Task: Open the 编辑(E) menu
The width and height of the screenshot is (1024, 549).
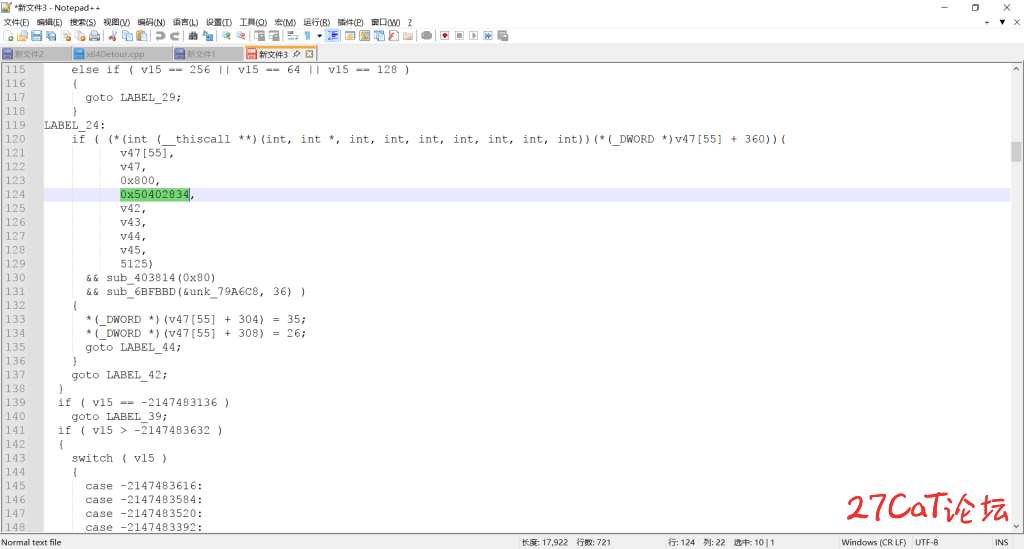Action: point(49,22)
